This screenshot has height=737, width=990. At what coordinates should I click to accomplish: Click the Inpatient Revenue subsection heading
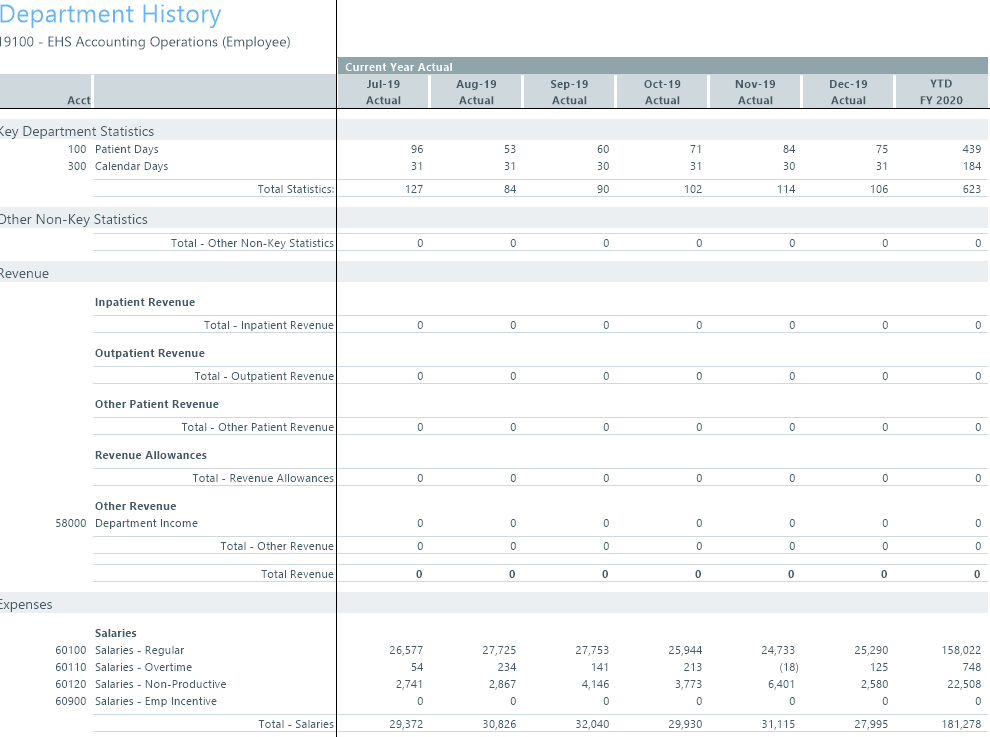click(x=145, y=302)
